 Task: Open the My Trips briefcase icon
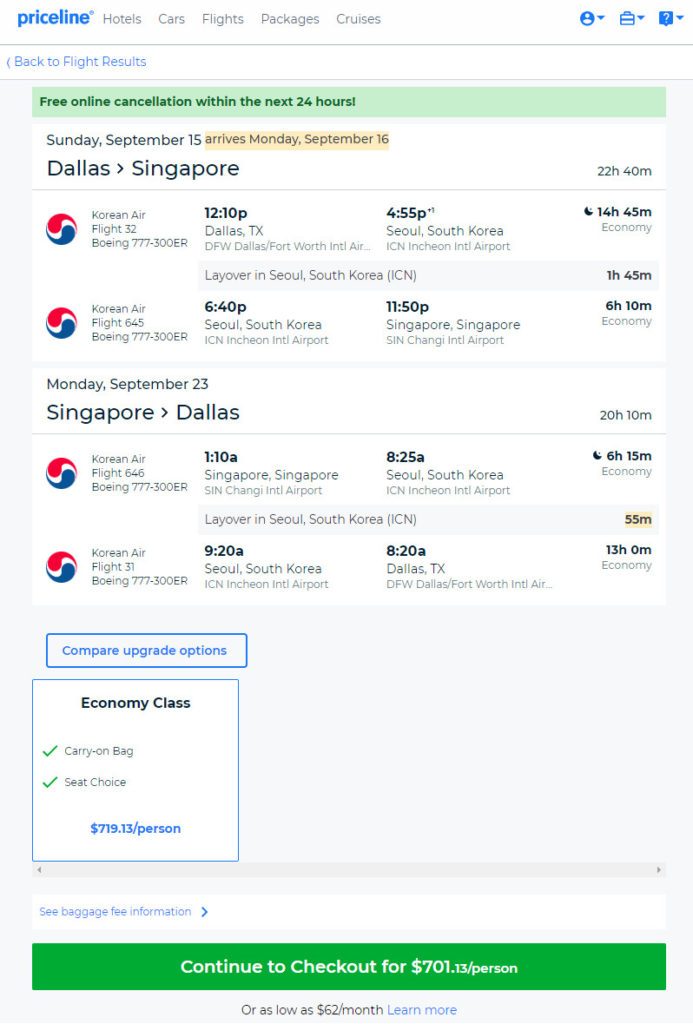(631, 18)
